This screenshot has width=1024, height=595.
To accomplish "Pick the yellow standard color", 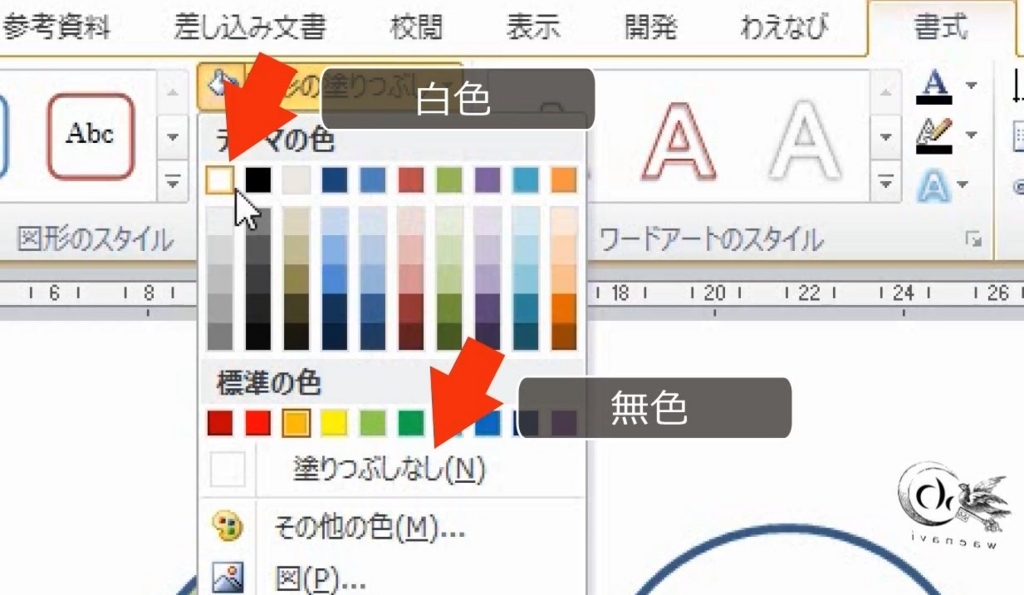I will 334,423.
